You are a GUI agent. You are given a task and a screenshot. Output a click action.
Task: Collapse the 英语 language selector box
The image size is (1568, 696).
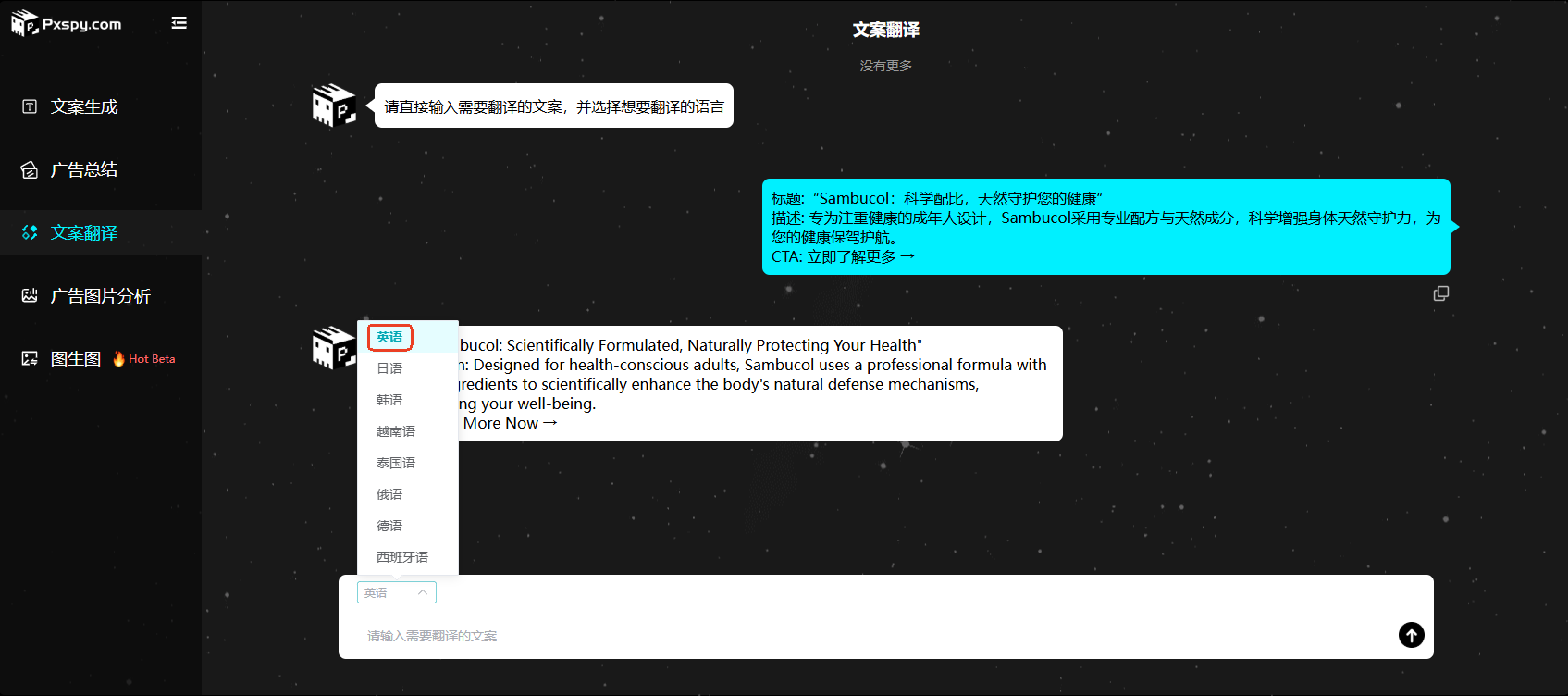(397, 592)
